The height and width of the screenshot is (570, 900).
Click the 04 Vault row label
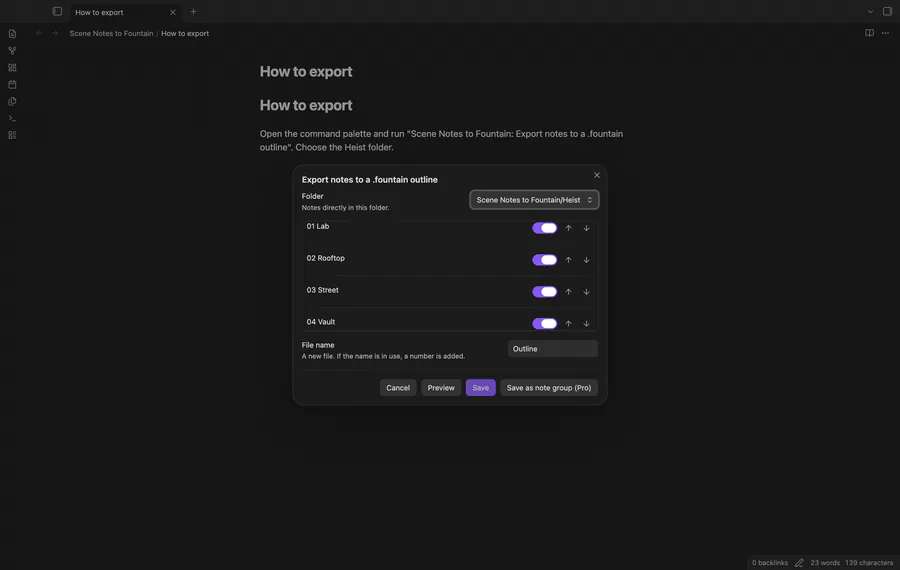tap(320, 322)
